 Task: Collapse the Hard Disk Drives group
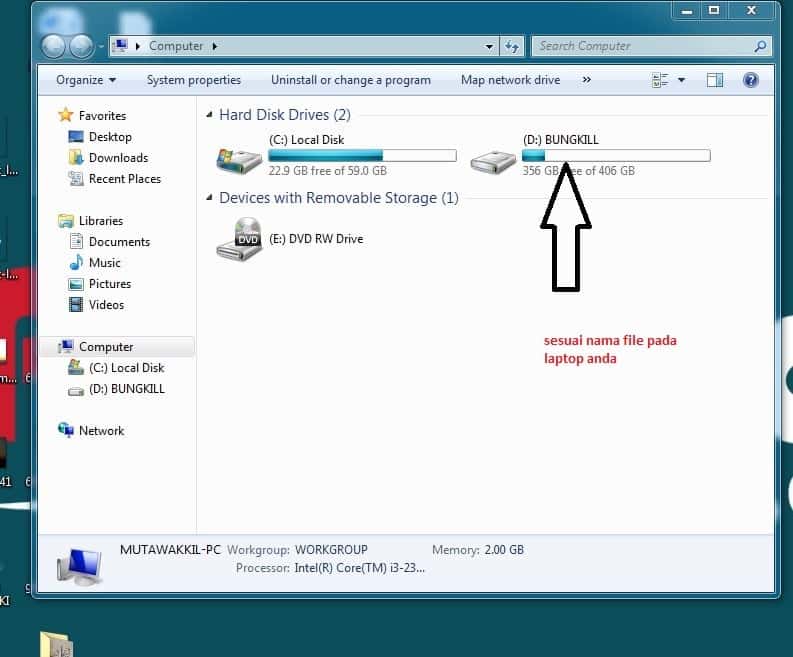pyautogui.click(x=209, y=115)
